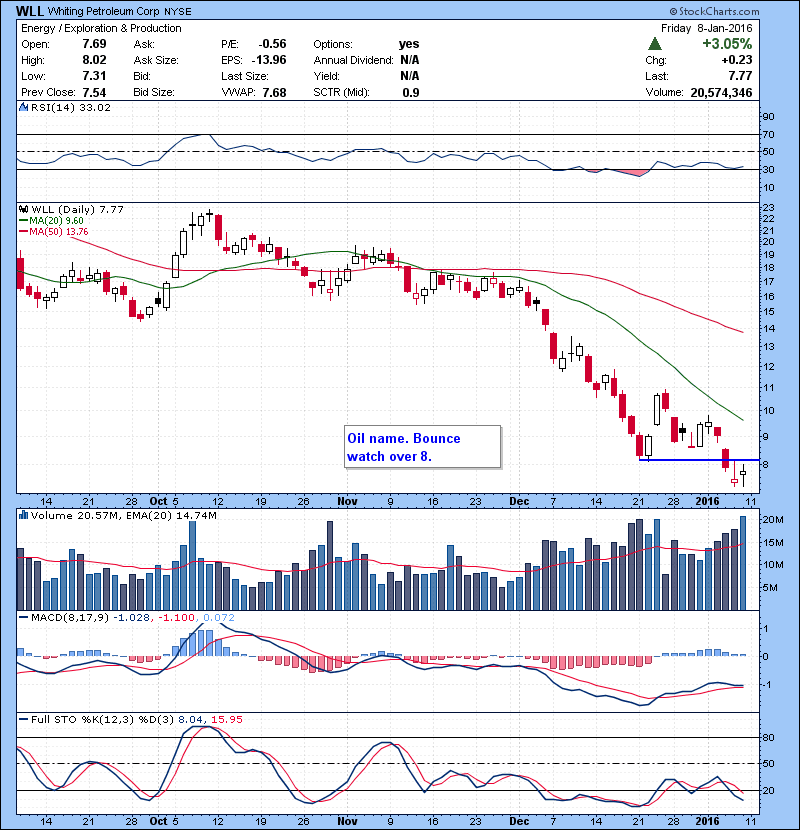
Task: Click the 80 level on stochastic axis
Action: click(768, 737)
